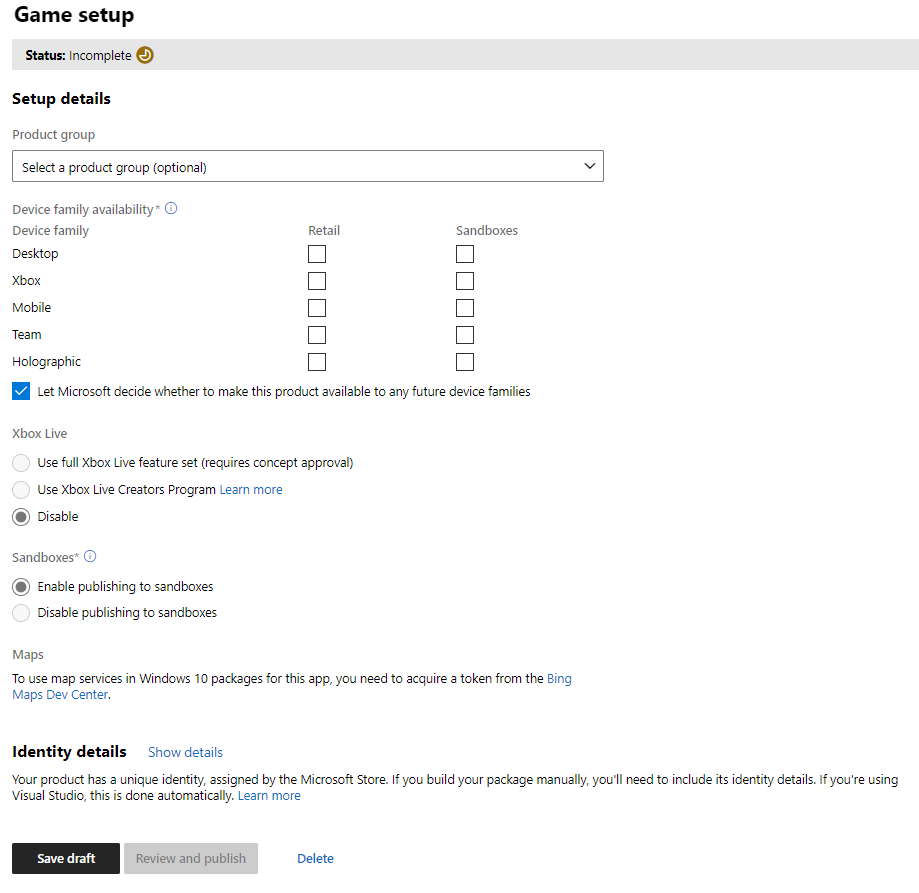Enable Holographic Retail availability
The width and height of the screenshot is (919, 893).
tap(317, 362)
